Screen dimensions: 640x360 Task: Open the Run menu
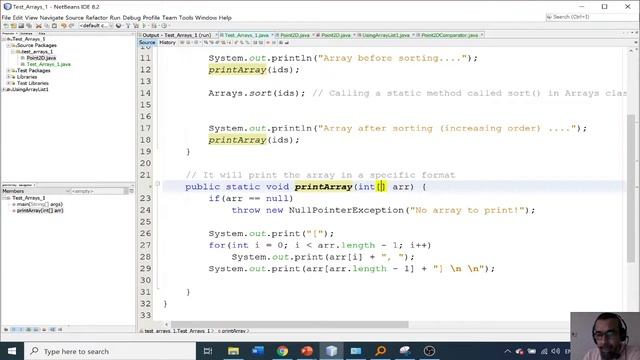click(115, 18)
